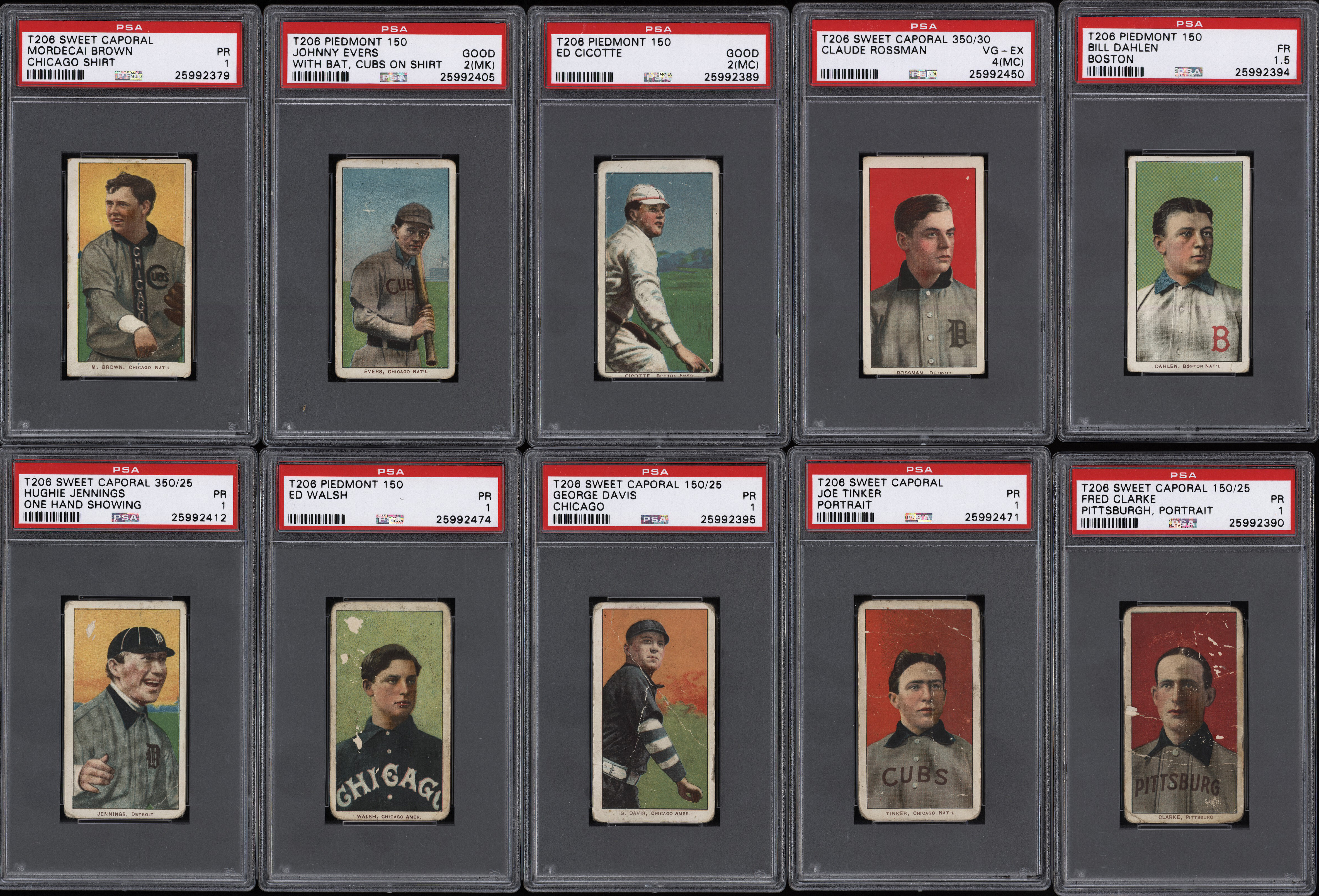Click the Ed Cicotte Boston card image

(659, 269)
